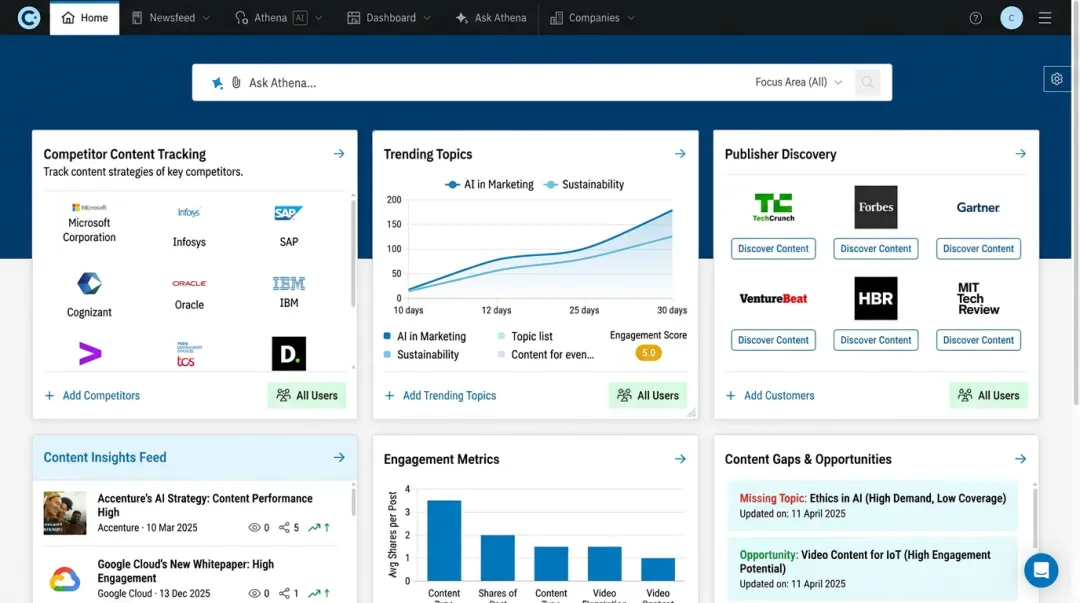The height and width of the screenshot is (603, 1080).
Task: Open Accenture's AI Strategy article thumbnail
Action: (65, 513)
